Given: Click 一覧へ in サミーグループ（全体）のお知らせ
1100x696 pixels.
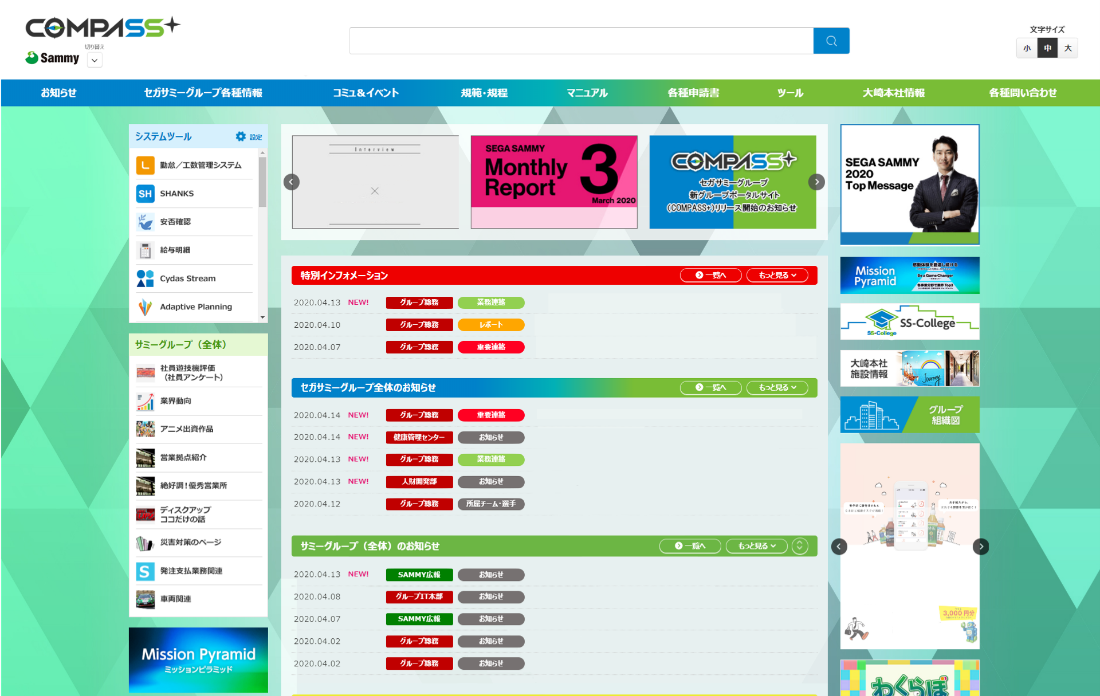Looking at the screenshot, I should click(690, 546).
